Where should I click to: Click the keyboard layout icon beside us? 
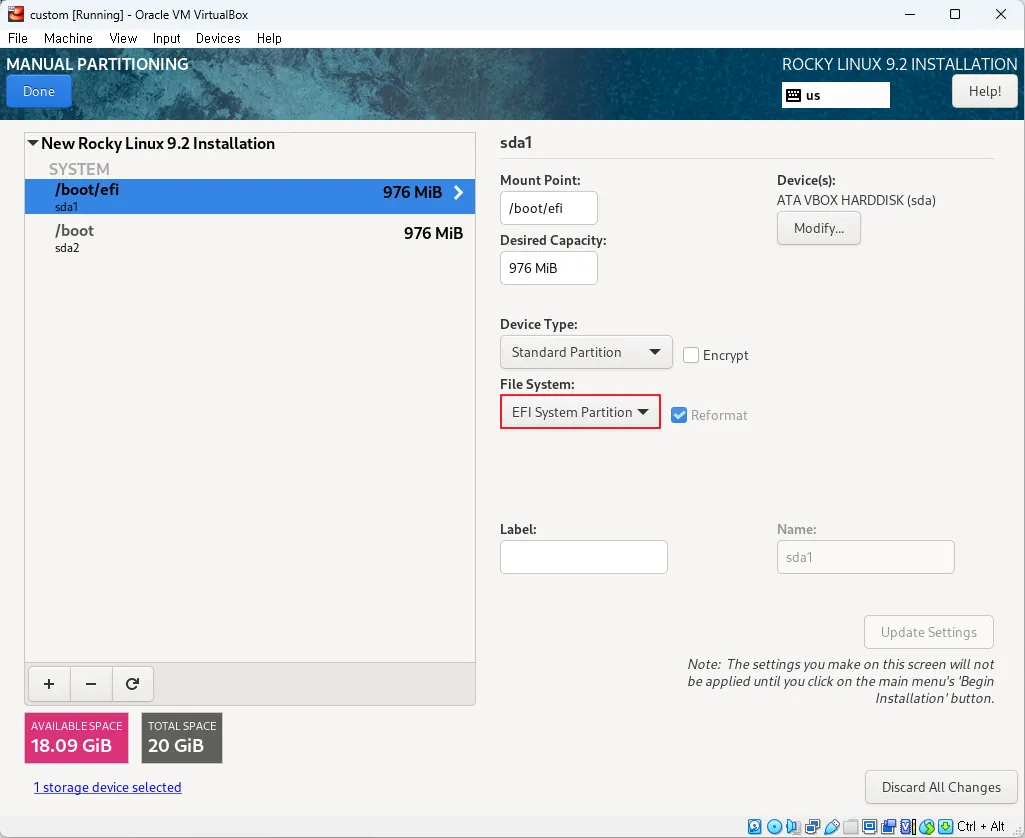[x=794, y=95]
